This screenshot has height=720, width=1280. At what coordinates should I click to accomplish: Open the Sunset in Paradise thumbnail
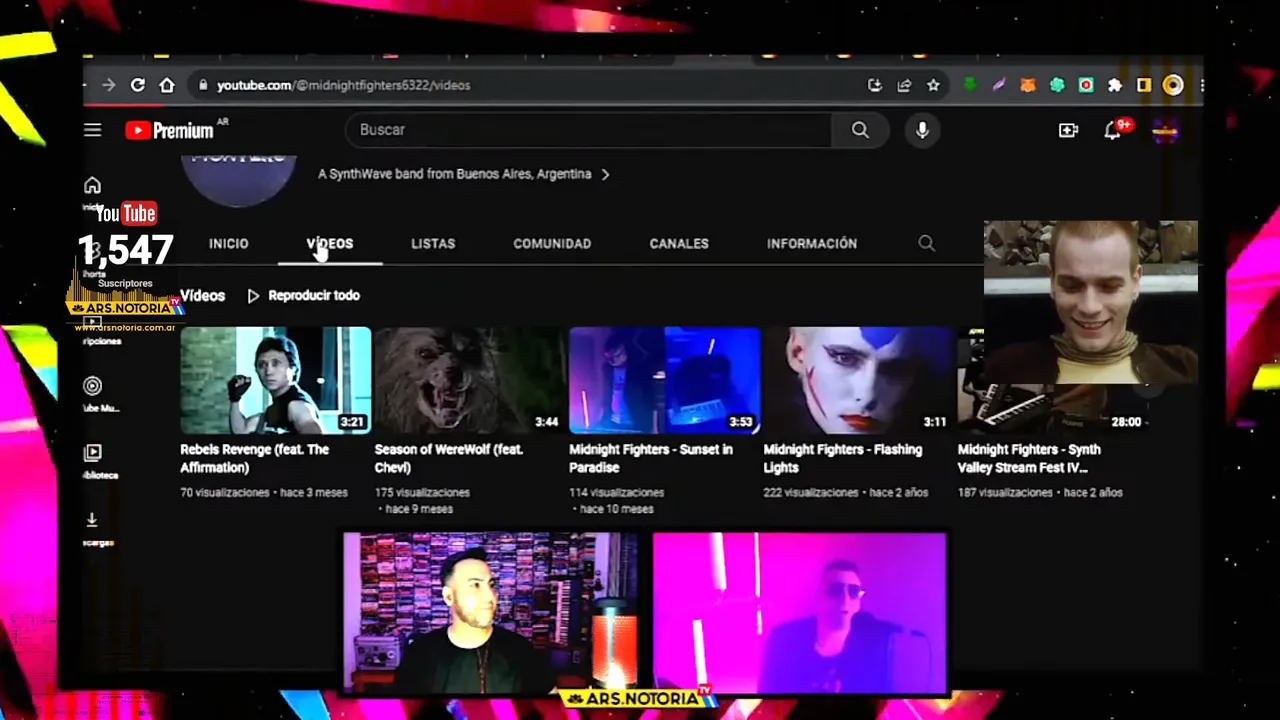[664, 381]
